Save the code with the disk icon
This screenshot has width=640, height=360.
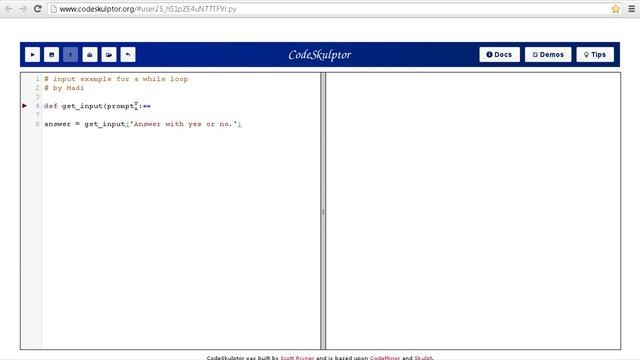click(x=51, y=55)
